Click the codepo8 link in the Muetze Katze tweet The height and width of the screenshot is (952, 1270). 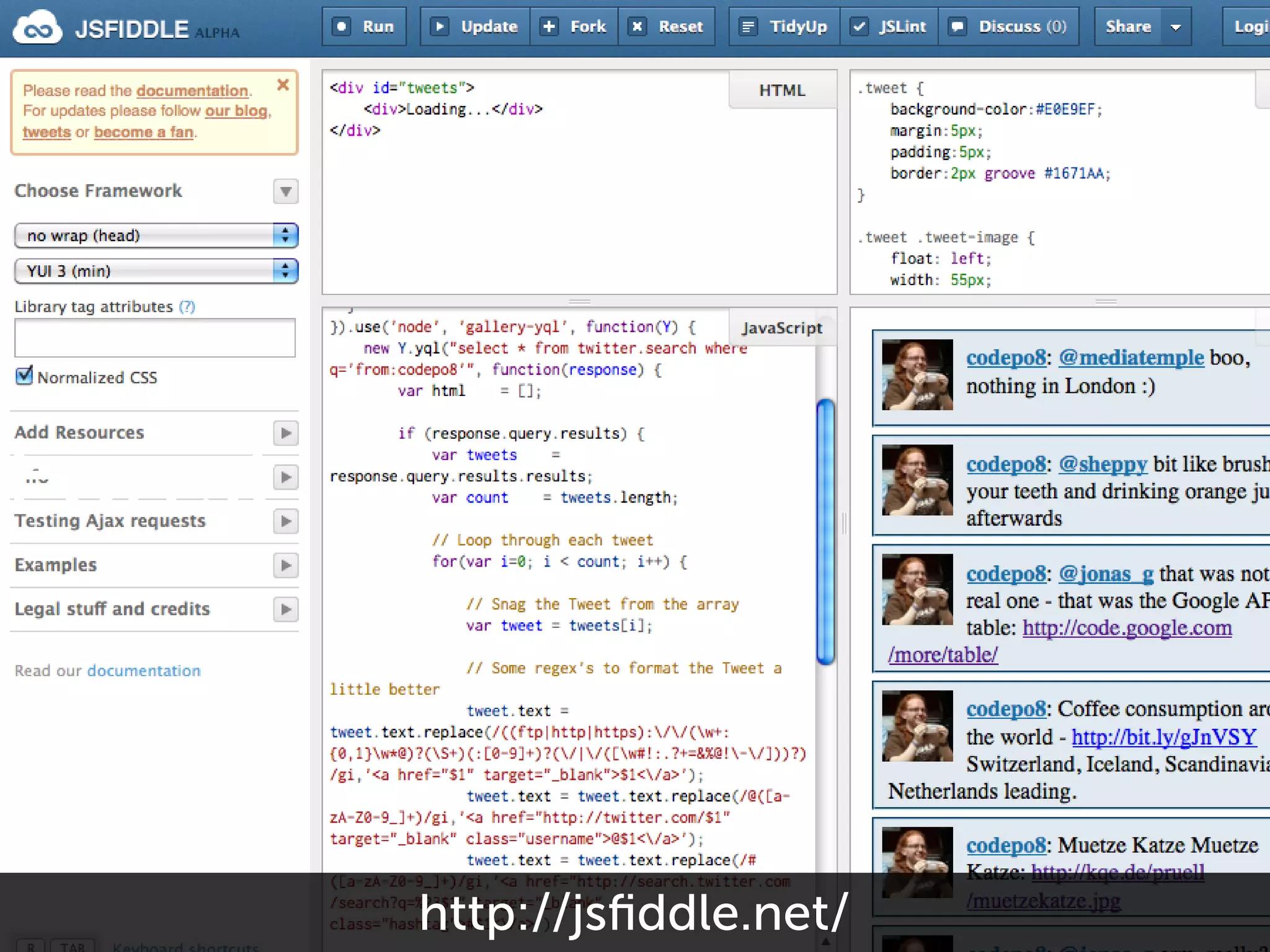point(1006,845)
